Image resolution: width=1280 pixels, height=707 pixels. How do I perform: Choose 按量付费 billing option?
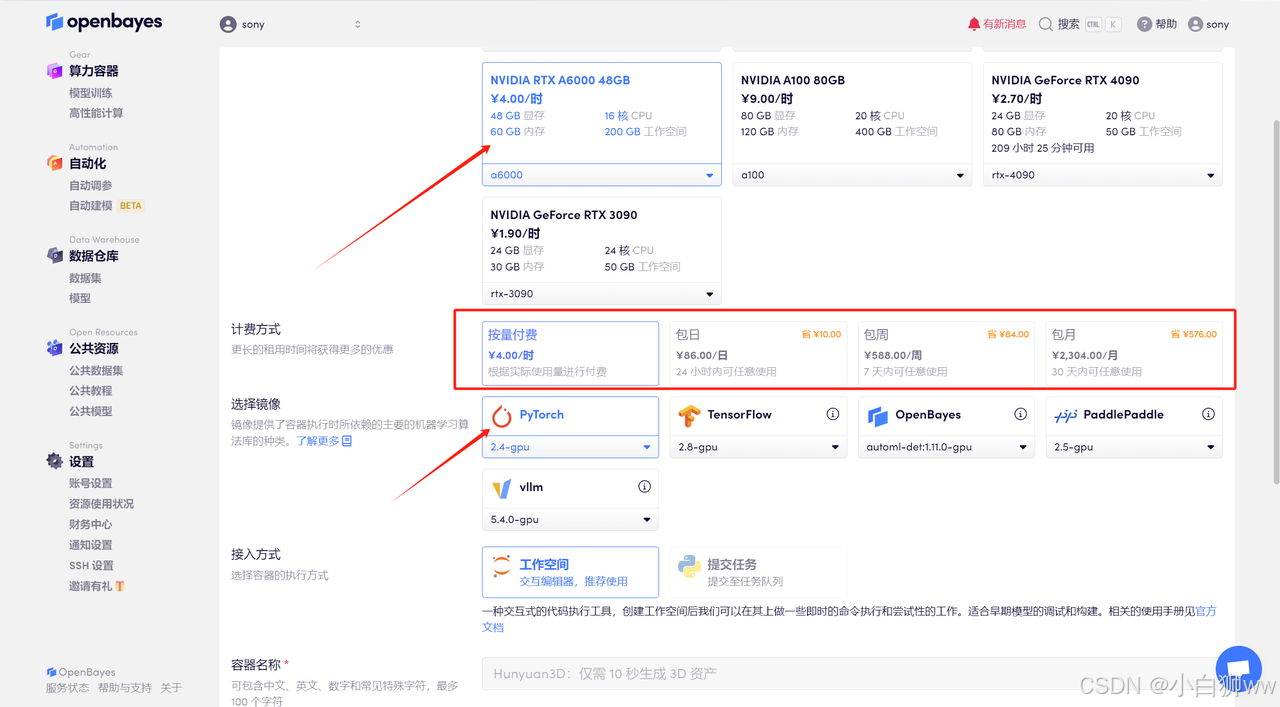tap(570, 353)
